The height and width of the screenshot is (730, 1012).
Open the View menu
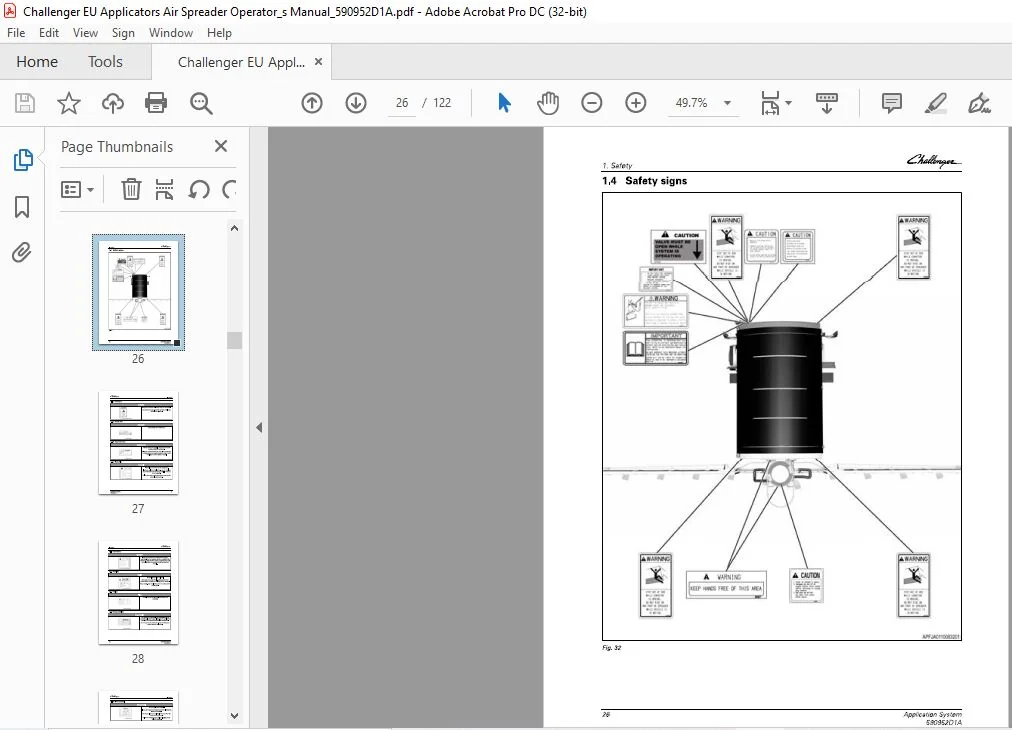(85, 33)
